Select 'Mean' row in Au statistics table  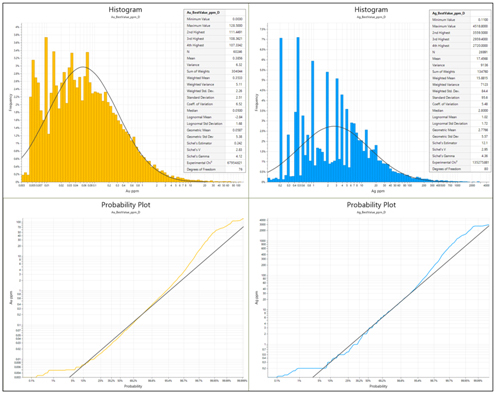click(x=215, y=58)
